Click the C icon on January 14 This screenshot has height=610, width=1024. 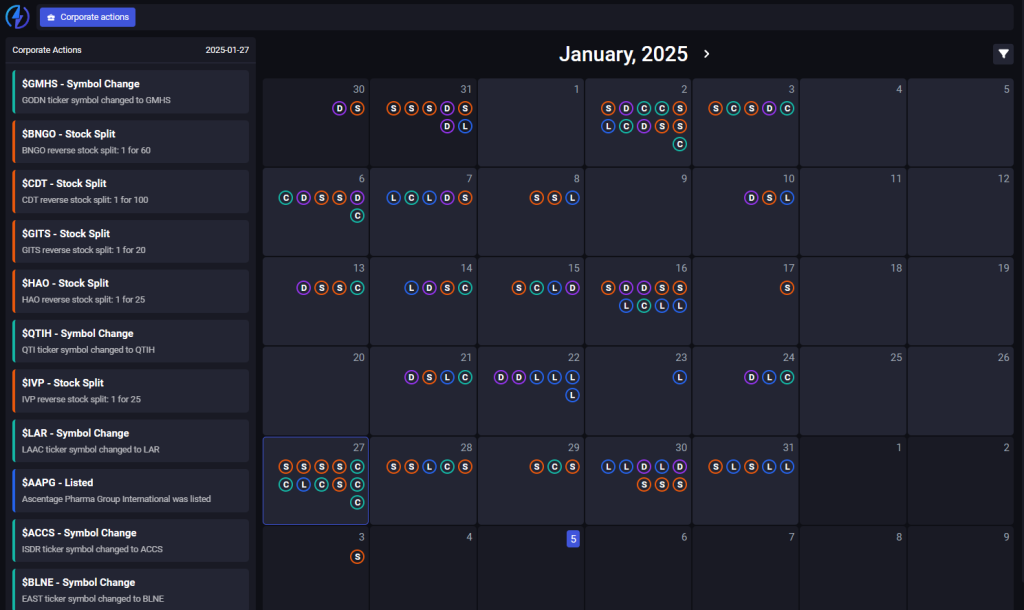(x=465, y=287)
